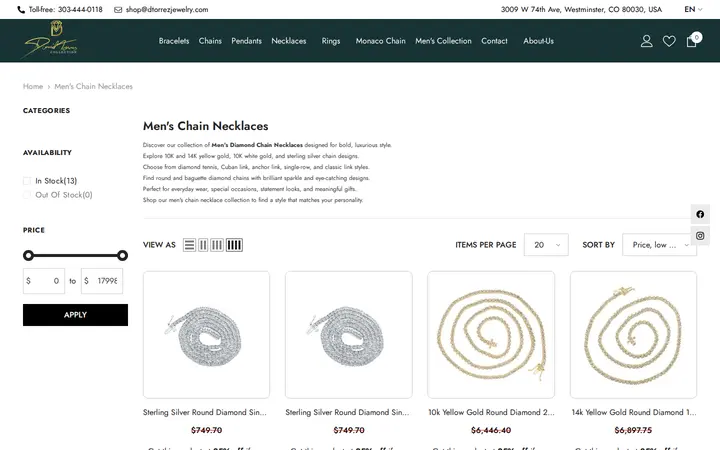Screen dimensions: 720x450
Task: Open the user account icon
Action: point(647,41)
